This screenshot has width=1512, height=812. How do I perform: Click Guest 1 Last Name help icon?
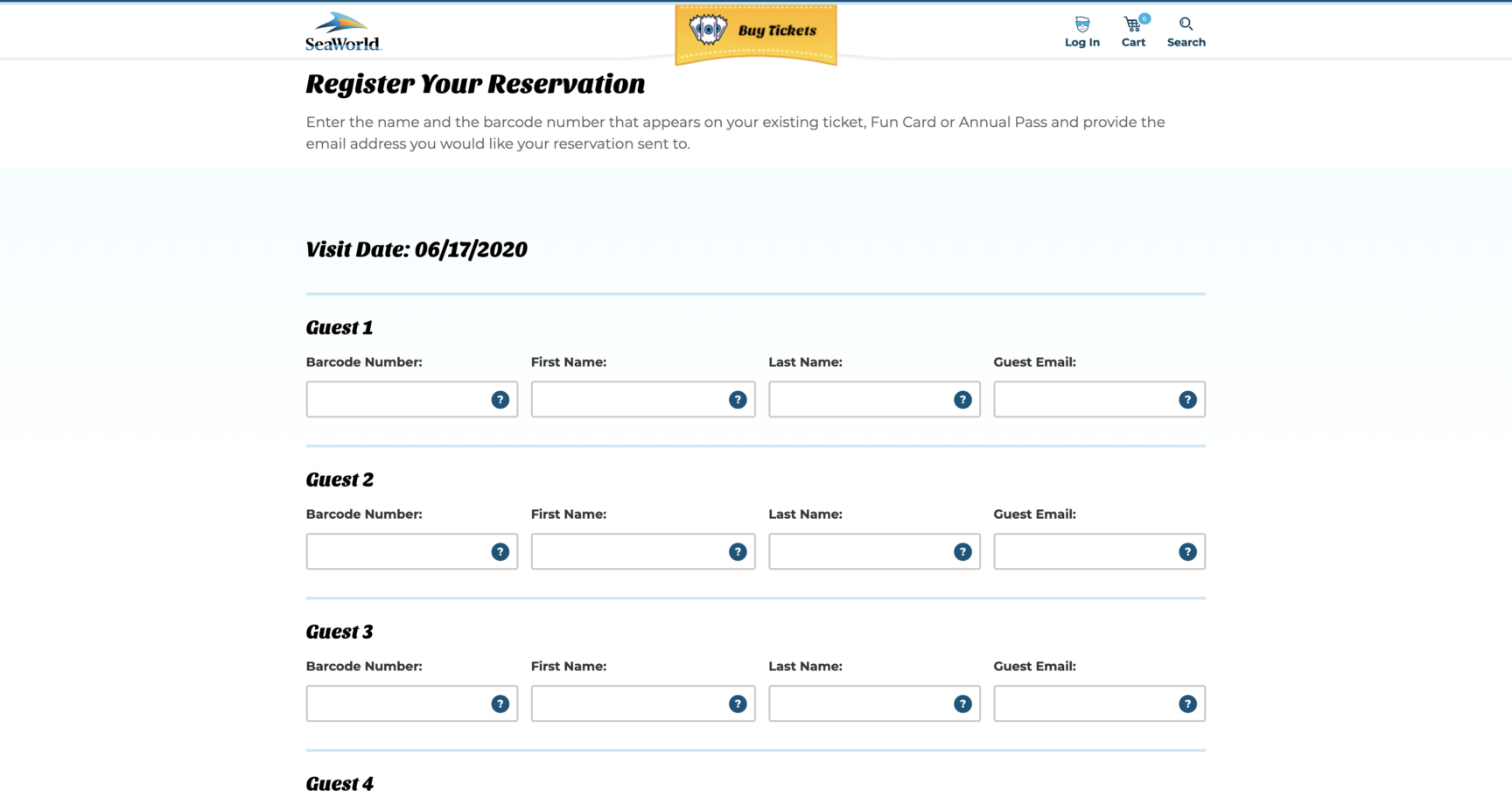pyautogui.click(x=962, y=400)
